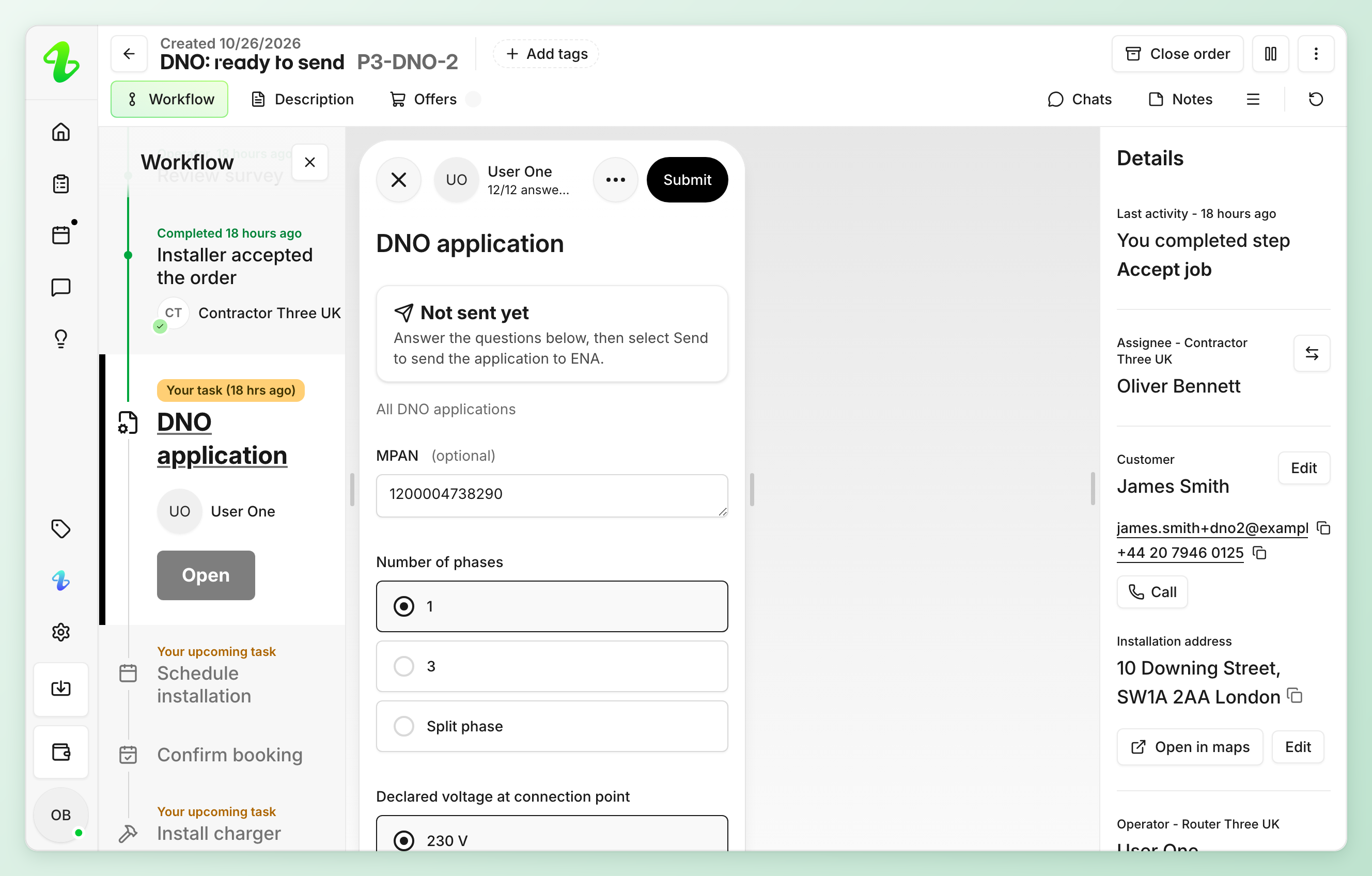The width and height of the screenshot is (1372, 876).
Task: Select the Split phase option
Action: pyautogui.click(x=552, y=726)
